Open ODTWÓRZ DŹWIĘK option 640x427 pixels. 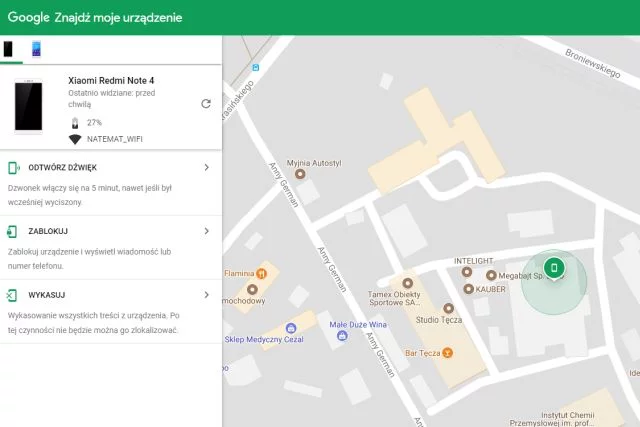pos(111,183)
